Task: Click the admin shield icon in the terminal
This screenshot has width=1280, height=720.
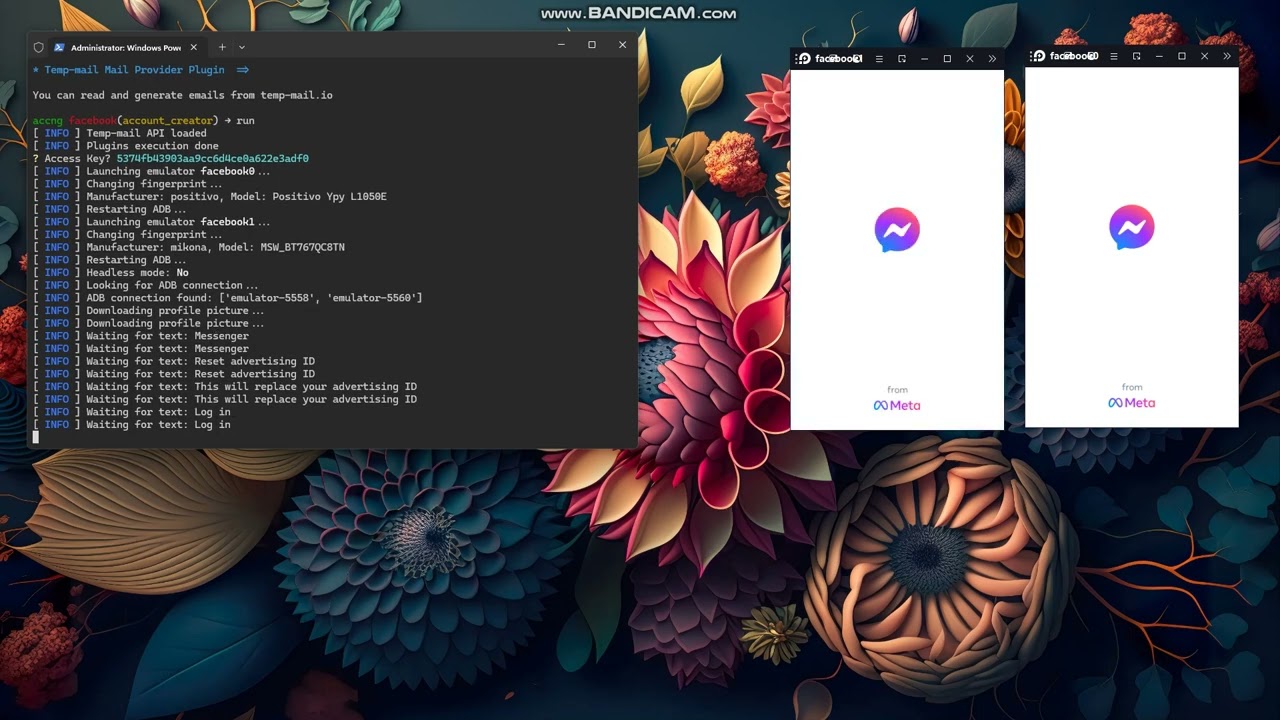Action: 39,47
